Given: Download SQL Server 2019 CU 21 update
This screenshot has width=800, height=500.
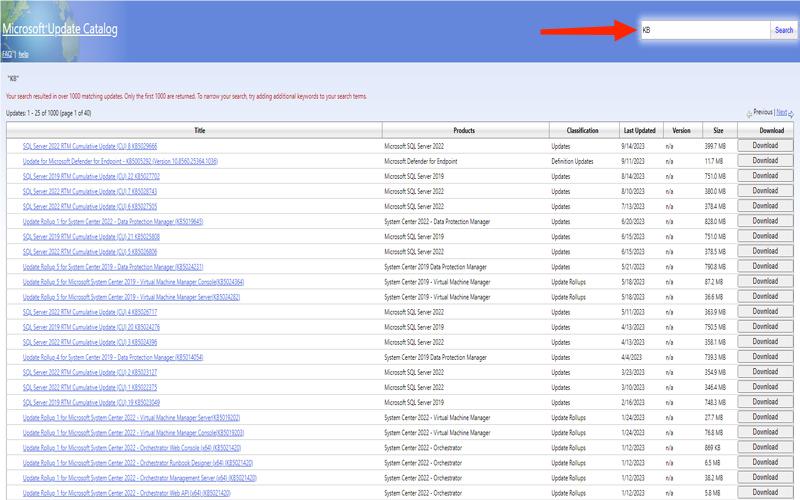Looking at the screenshot, I should 765,236.
